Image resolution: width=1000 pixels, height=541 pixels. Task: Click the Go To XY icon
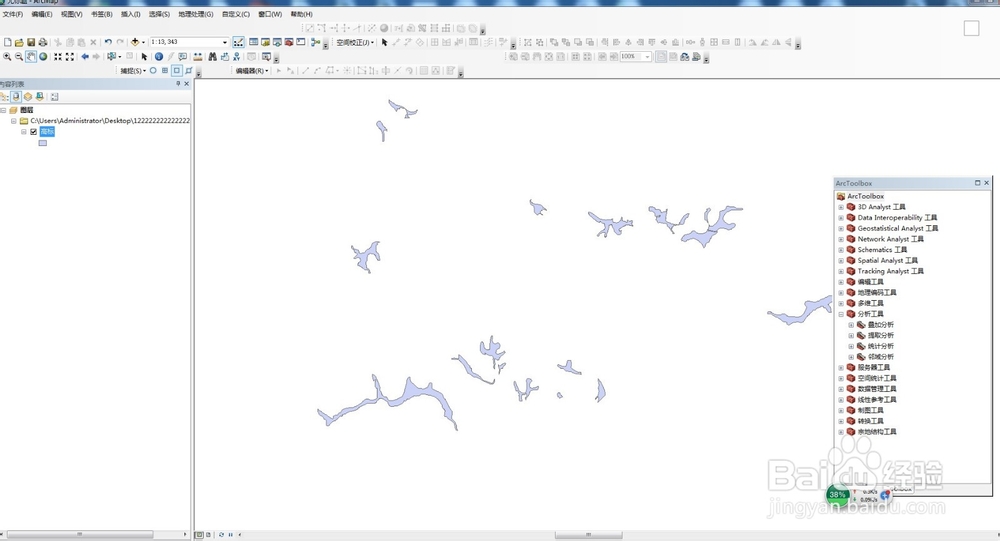coord(236,56)
